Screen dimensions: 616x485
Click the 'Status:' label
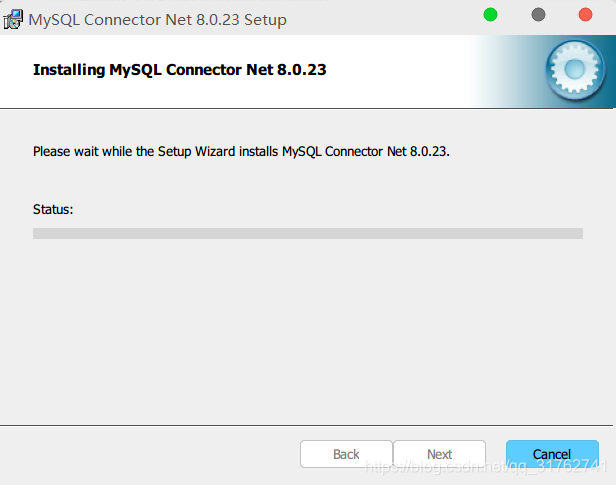(x=53, y=209)
